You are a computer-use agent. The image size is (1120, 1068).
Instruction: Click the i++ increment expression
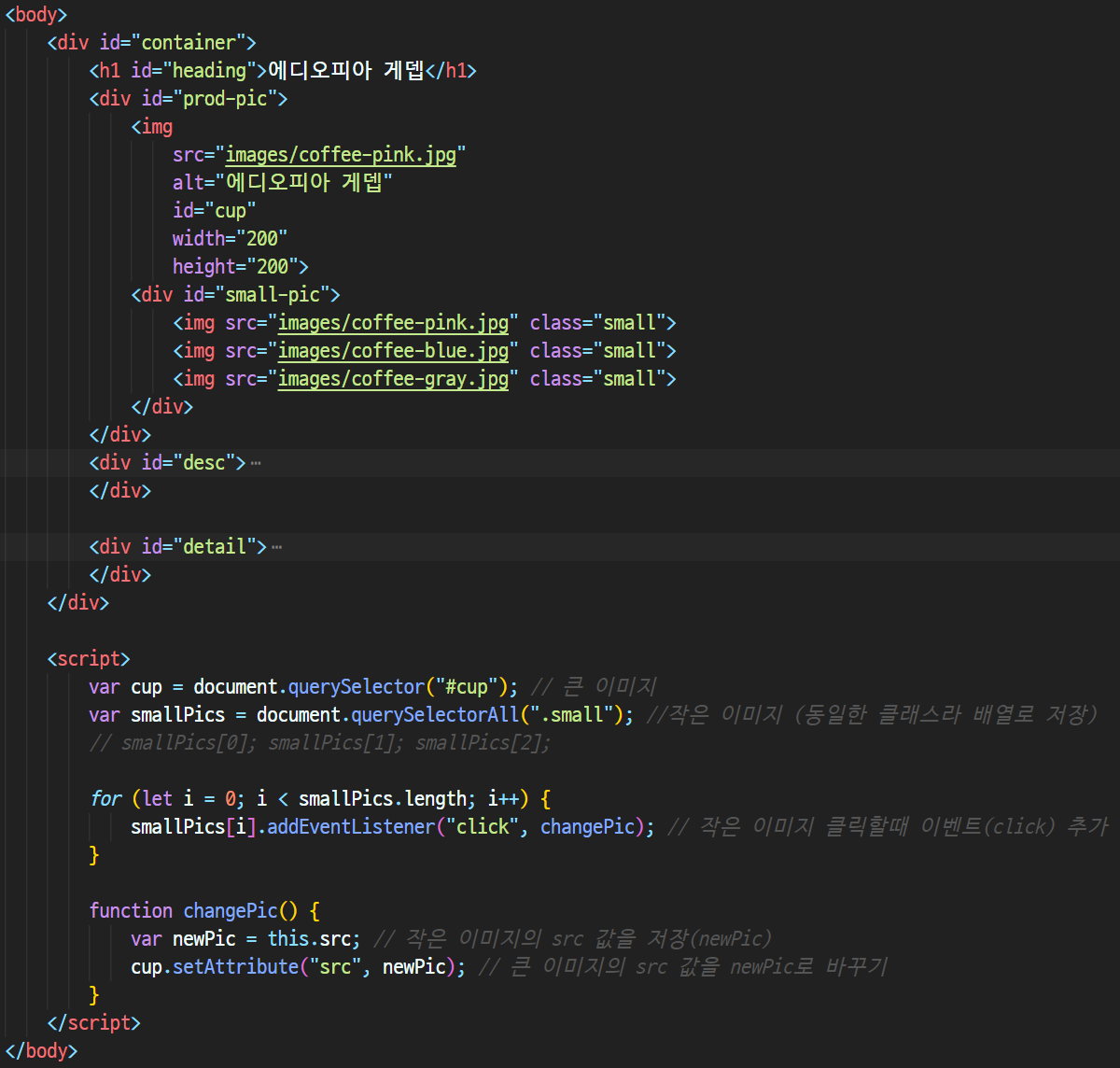(x=503, y=799)
